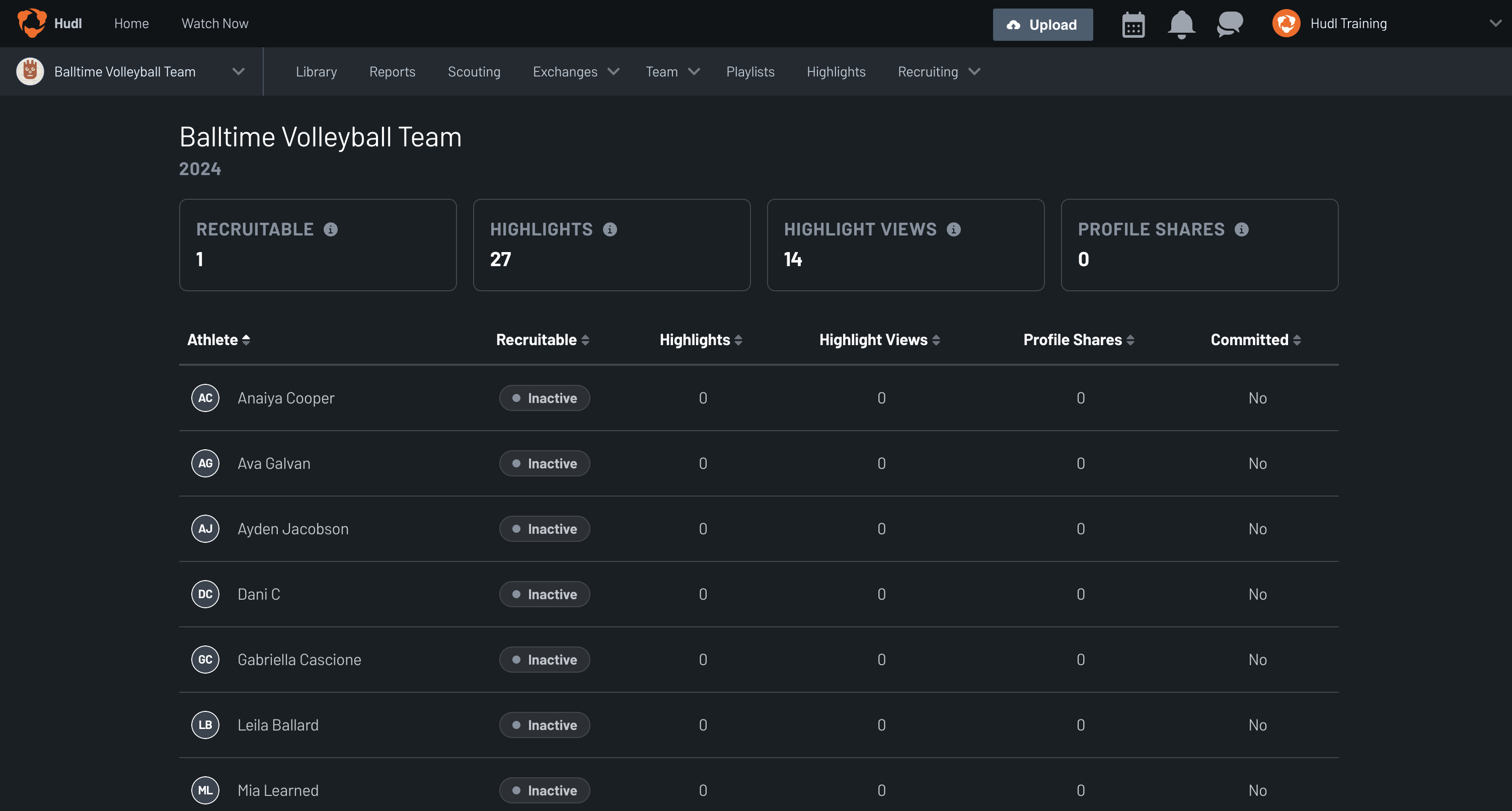This screenshot has height=811, width=1512.
Task: Open the messages chat icon
Action: coord(1230,24)
